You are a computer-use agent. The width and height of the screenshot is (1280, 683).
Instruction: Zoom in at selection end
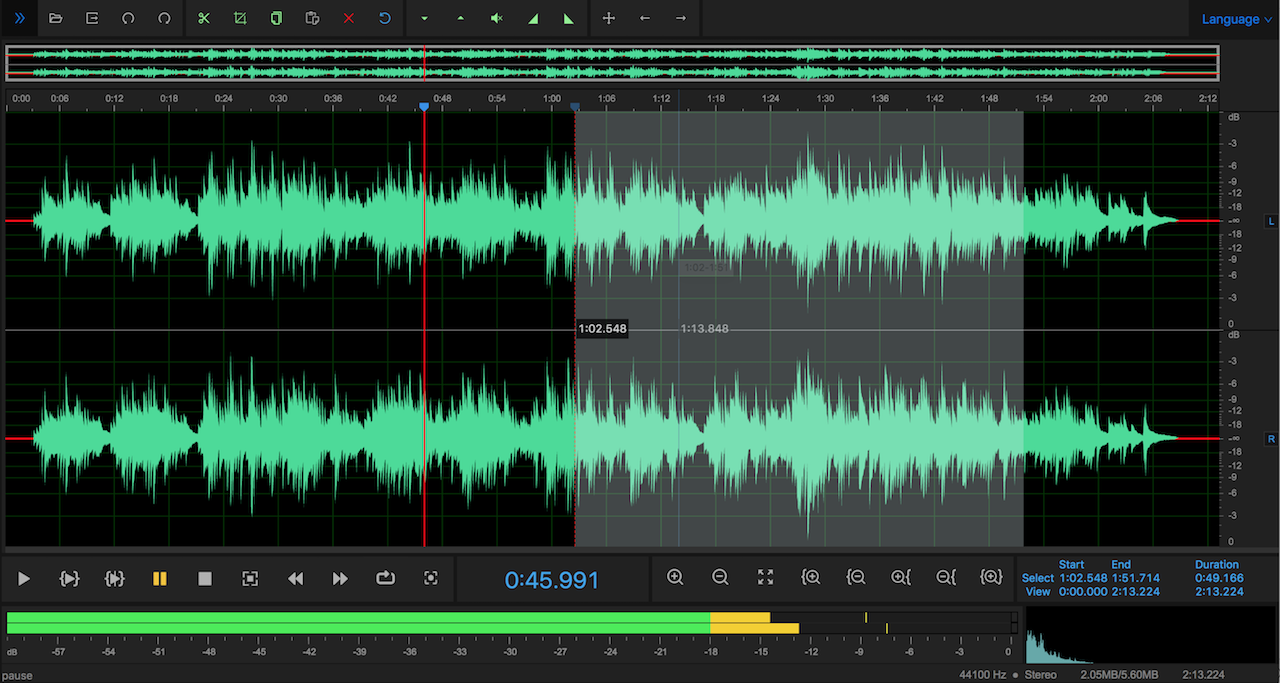click(x=901, y=577)
